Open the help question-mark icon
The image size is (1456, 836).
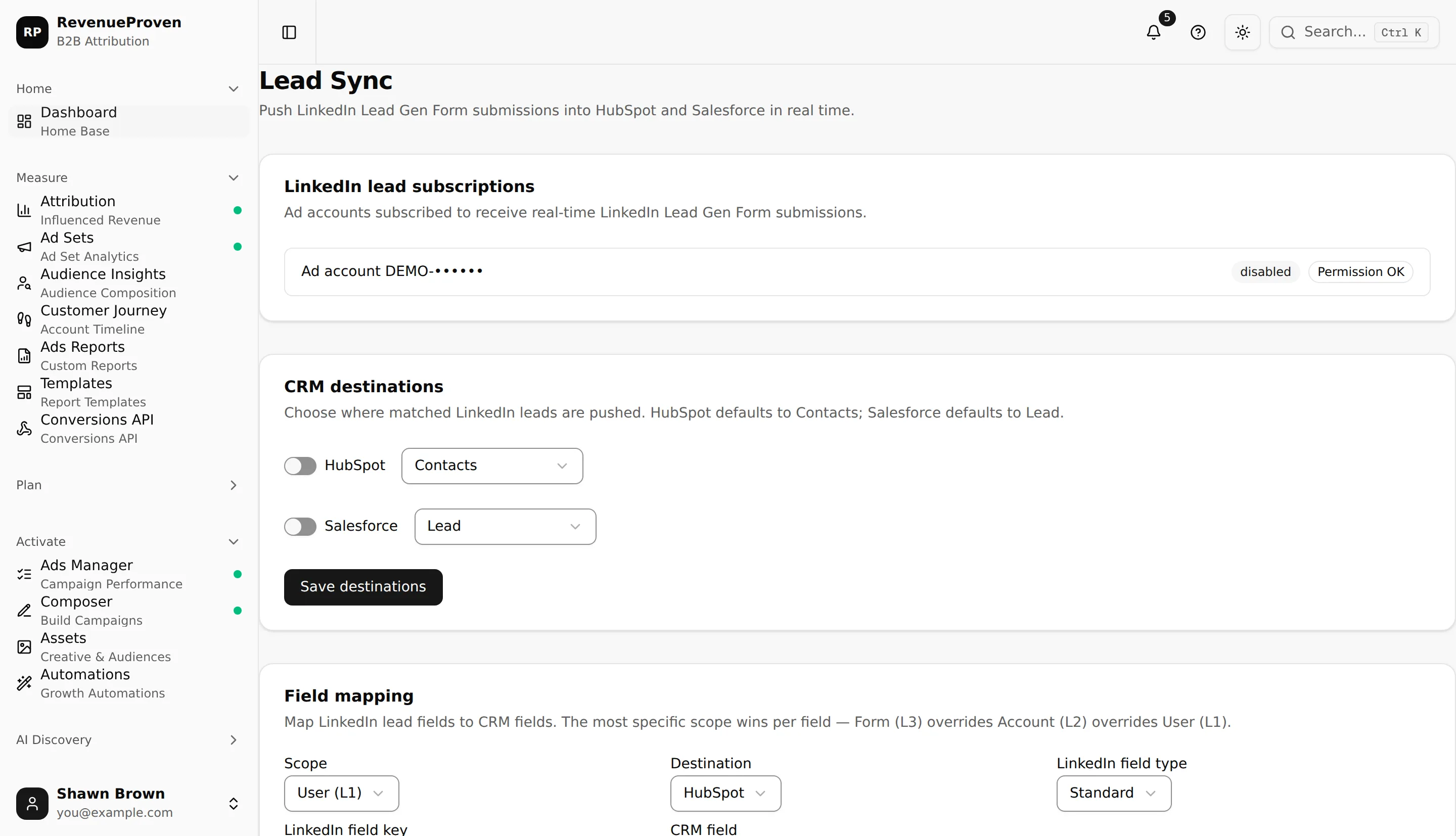coord(1198,32)
